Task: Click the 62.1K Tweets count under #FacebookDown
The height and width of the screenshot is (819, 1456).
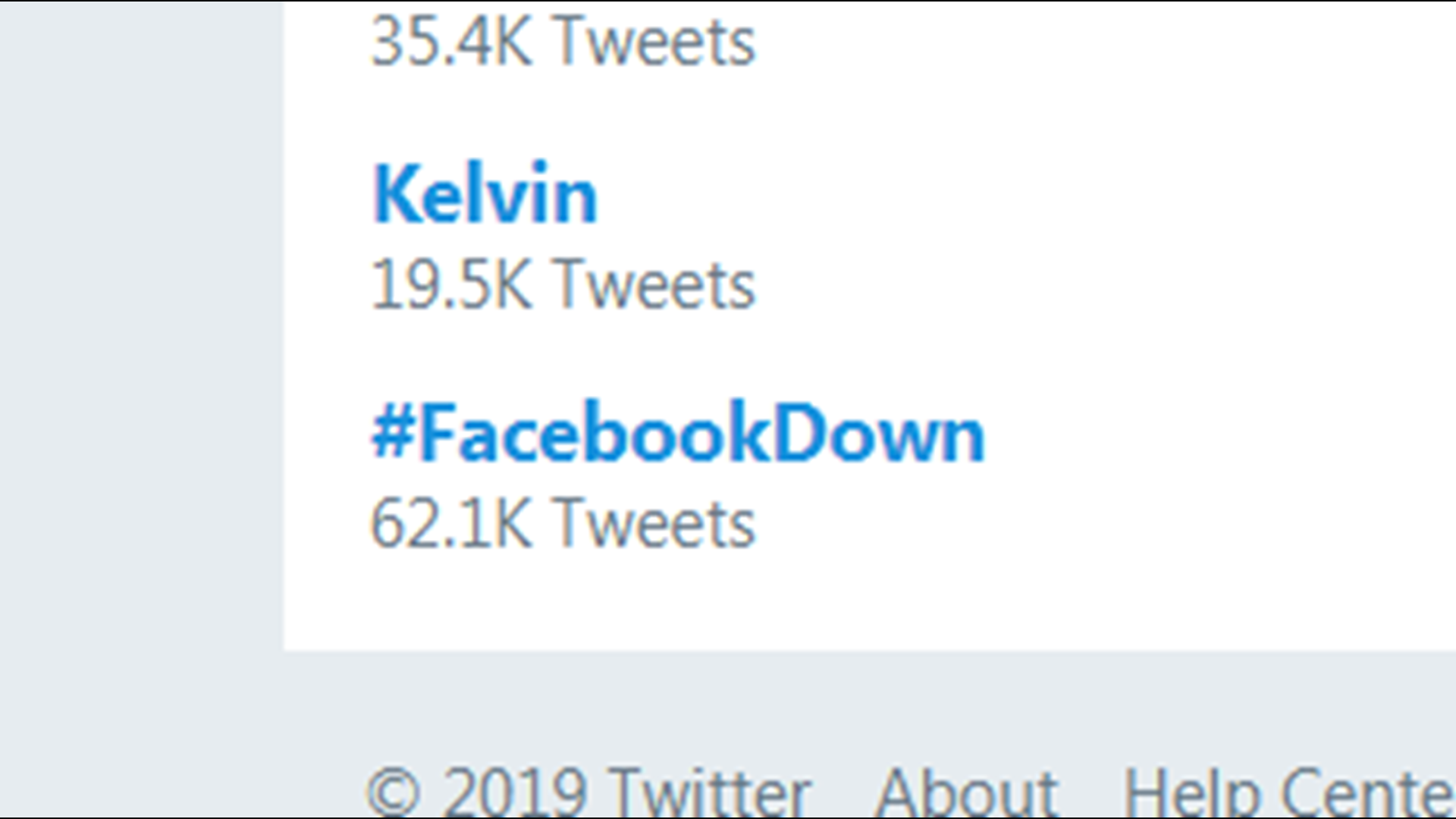Action: [561, 519]
